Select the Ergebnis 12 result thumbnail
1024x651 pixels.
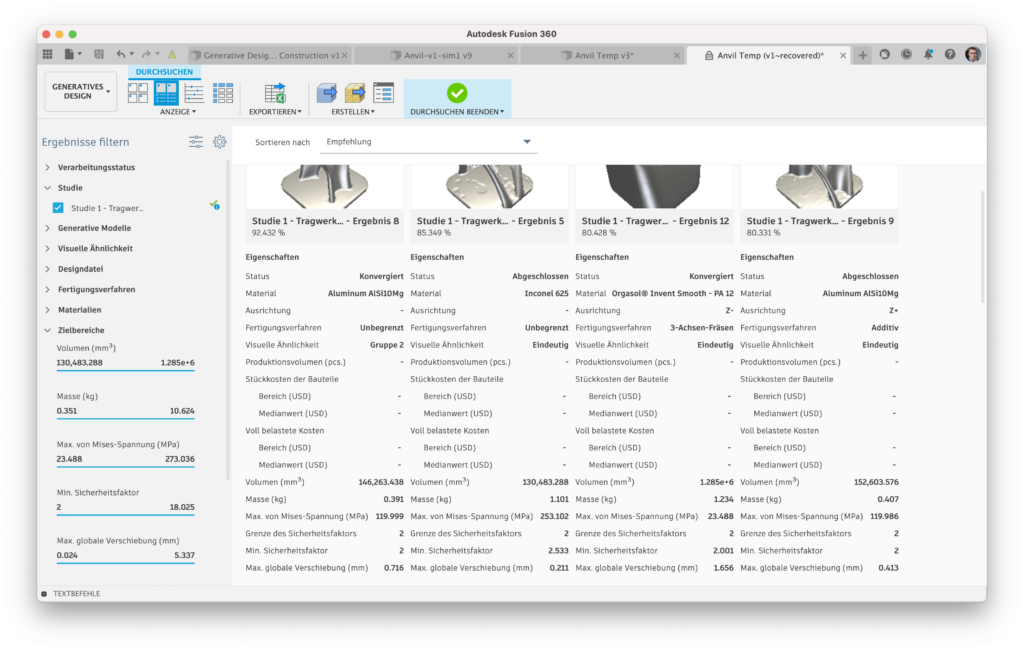(654, 187)
